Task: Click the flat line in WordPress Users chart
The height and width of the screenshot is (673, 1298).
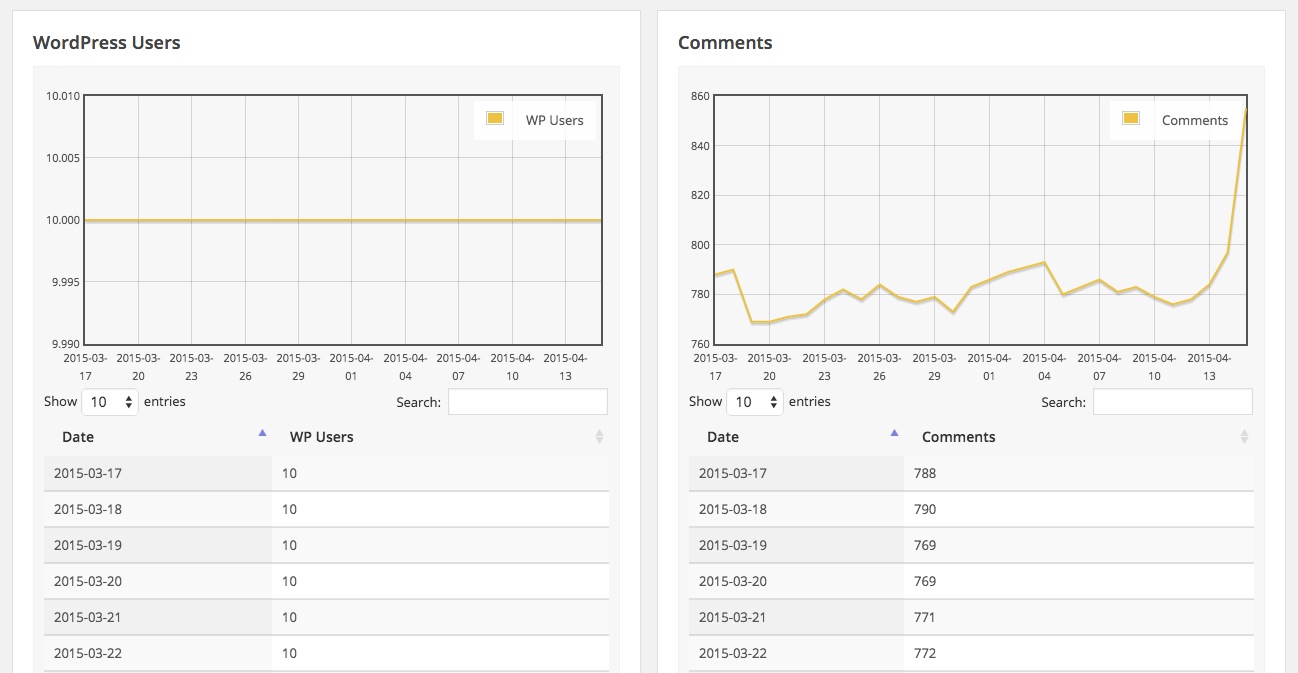Action: click(343, 220)
